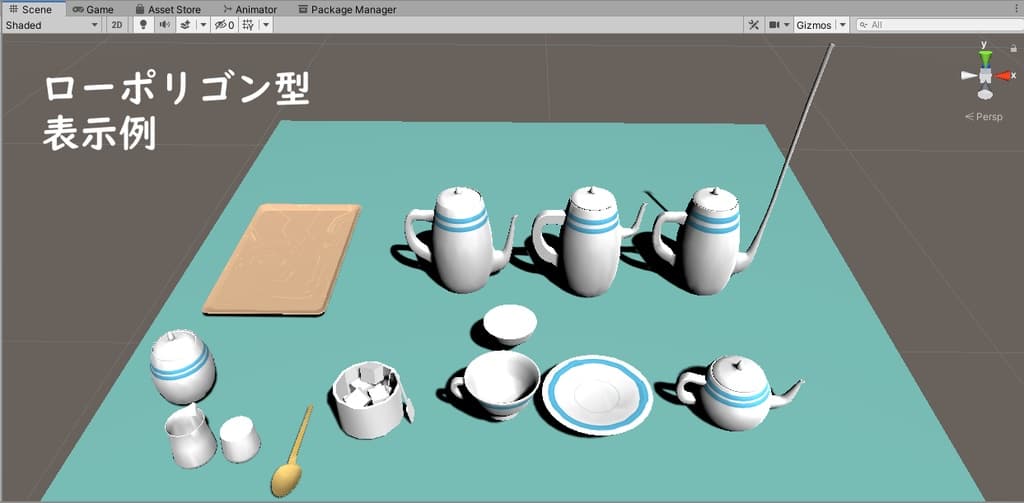Toggle Persp projection label
The image size is (1024, 503).
coord(984,117)
